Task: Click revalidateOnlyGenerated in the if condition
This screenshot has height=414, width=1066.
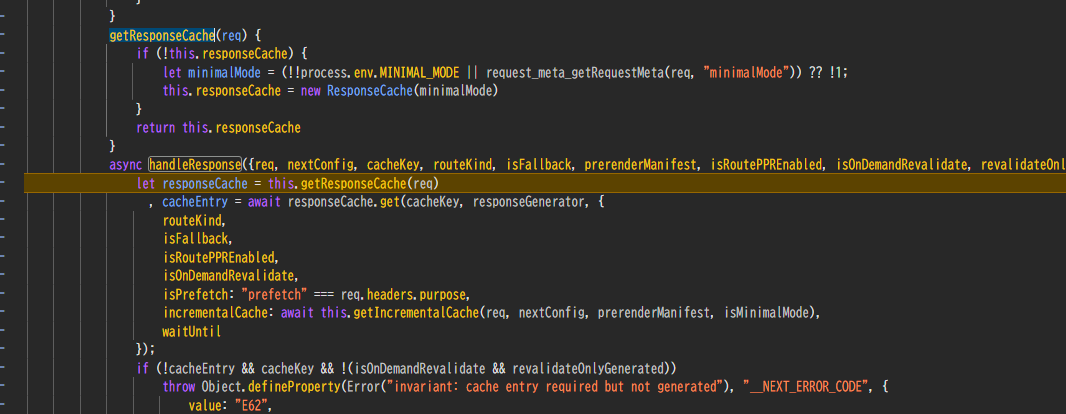Action: [590, 368]
